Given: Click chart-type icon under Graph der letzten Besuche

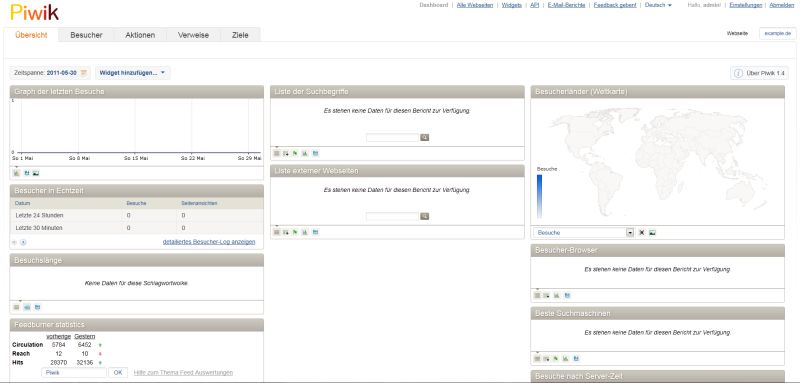Looking at the screenshot, I should click(16, 173).
